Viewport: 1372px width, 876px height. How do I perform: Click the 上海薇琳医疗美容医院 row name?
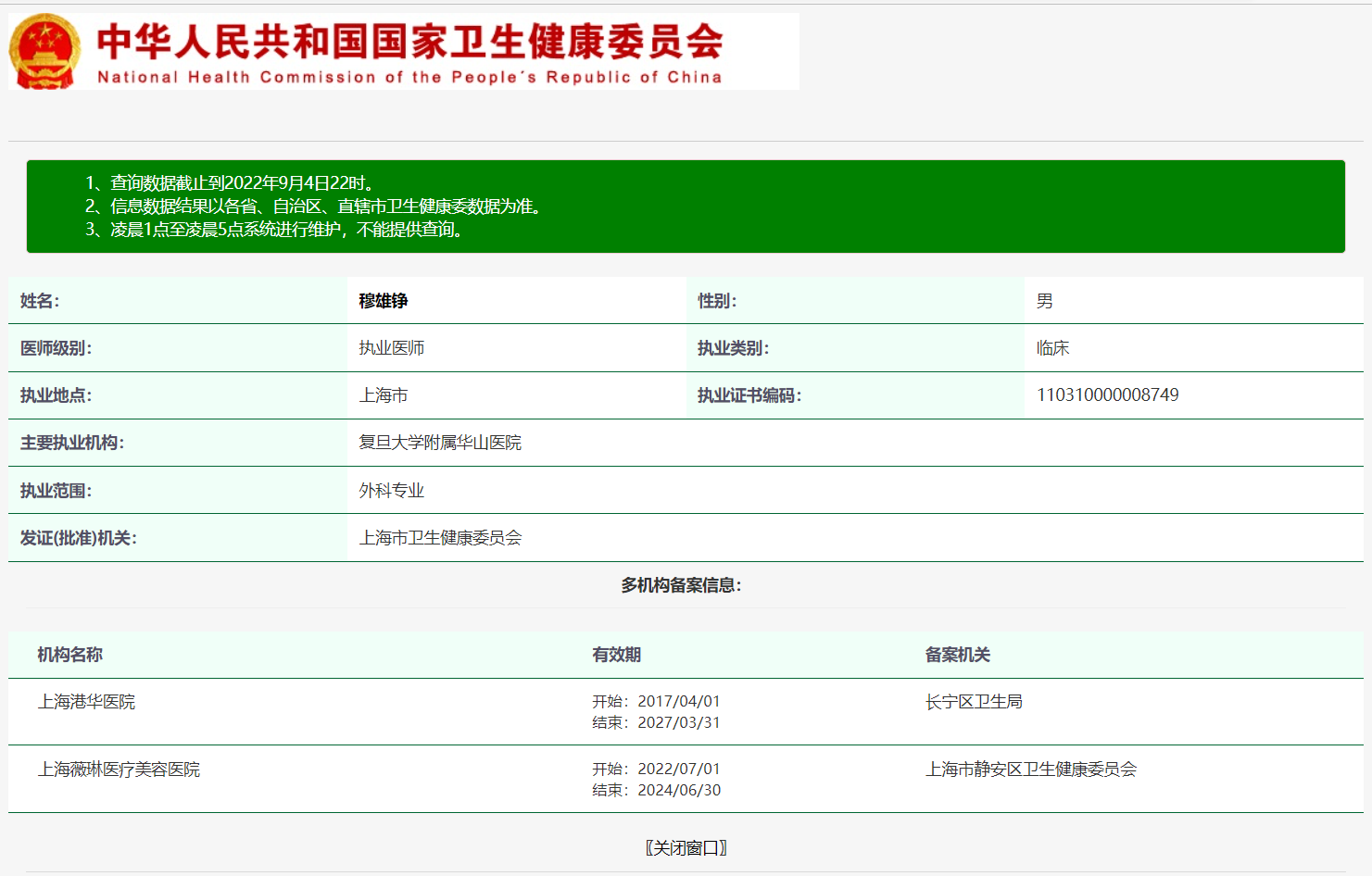[119, 770]
